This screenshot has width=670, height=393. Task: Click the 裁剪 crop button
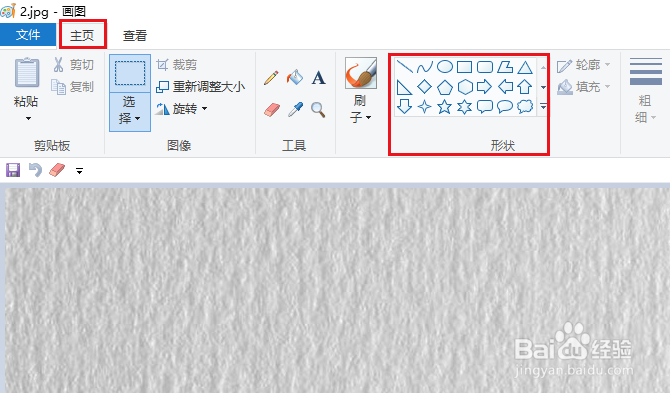[x=176, y=65]
